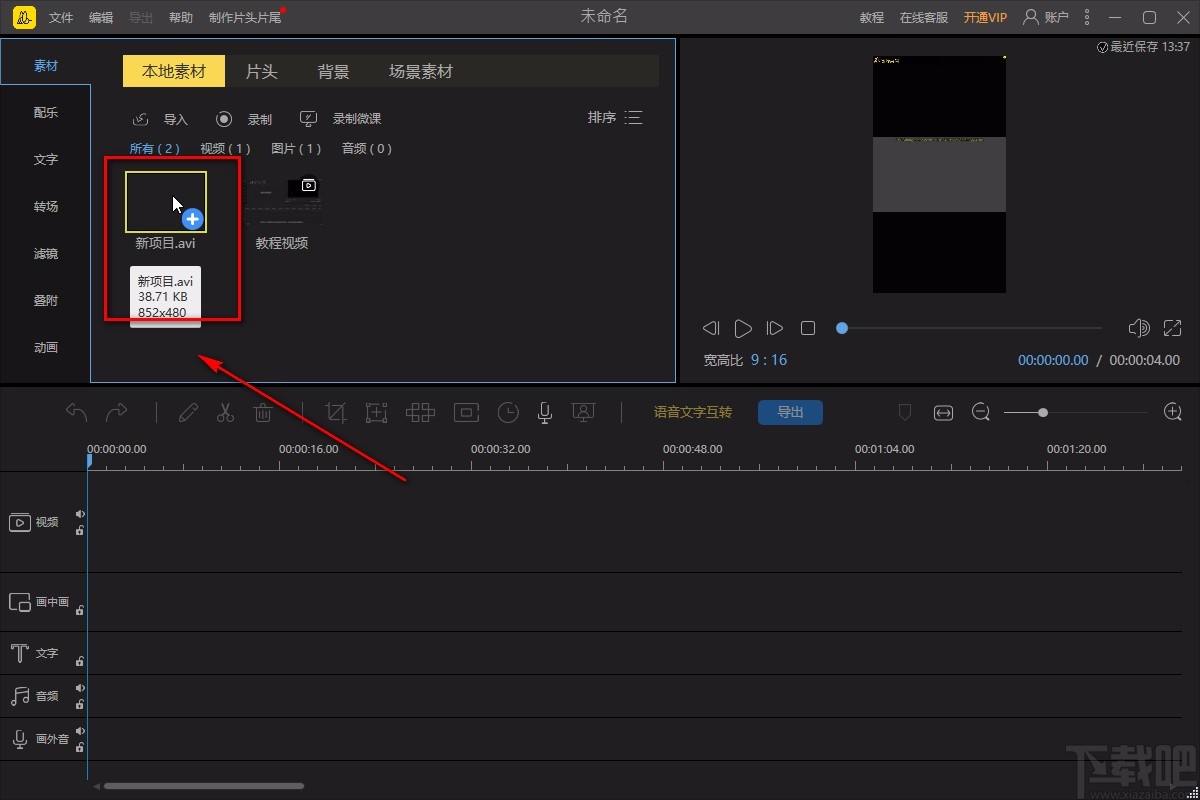The width and height of the screenshot is (1200, 800).
Task: Click the 账户 account icon
Action: [x=1031, y=17]
